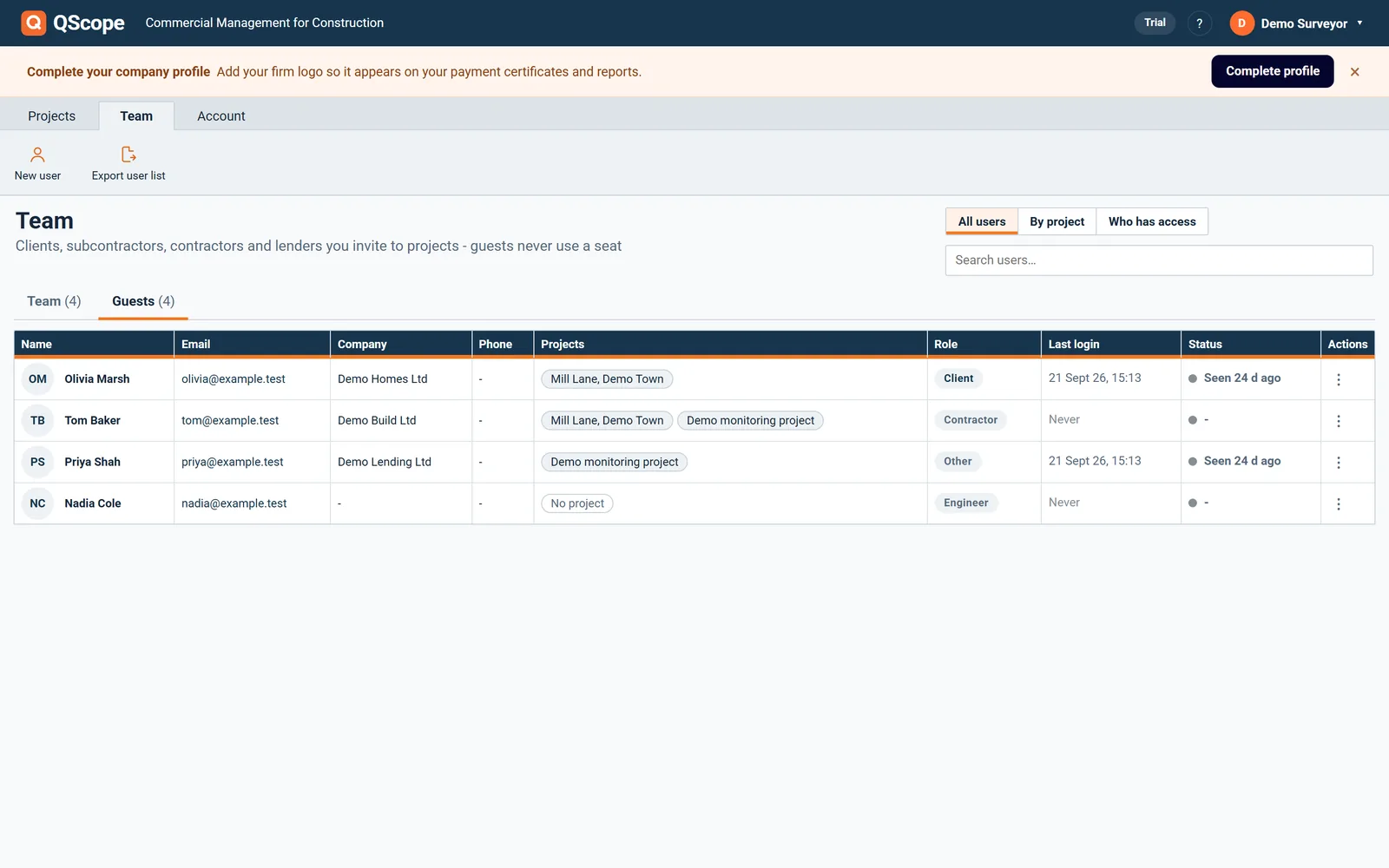
Task: Click the Trial badge
Action: click(1155, 23)
